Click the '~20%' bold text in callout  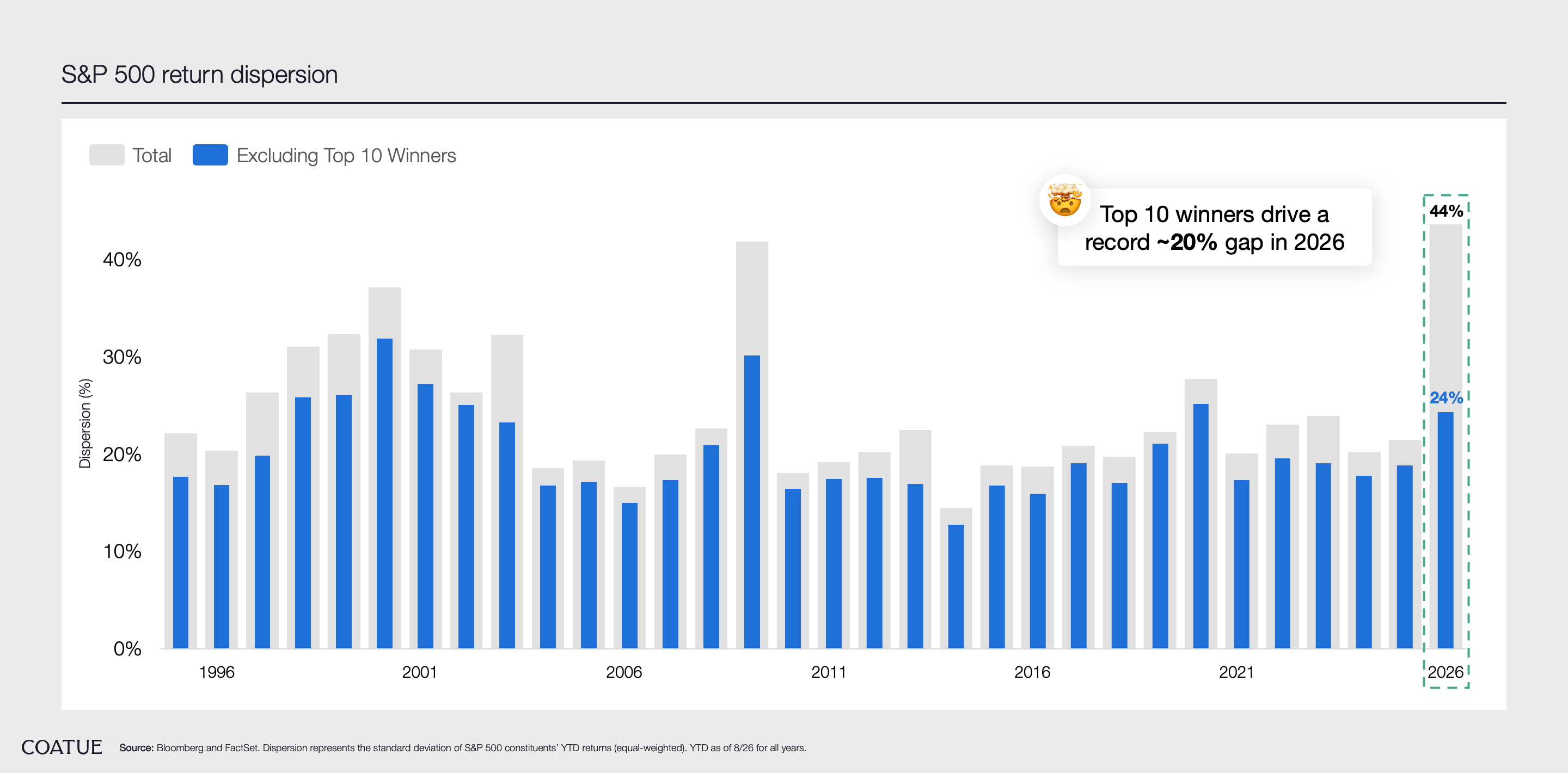[x=1186, y=242]
